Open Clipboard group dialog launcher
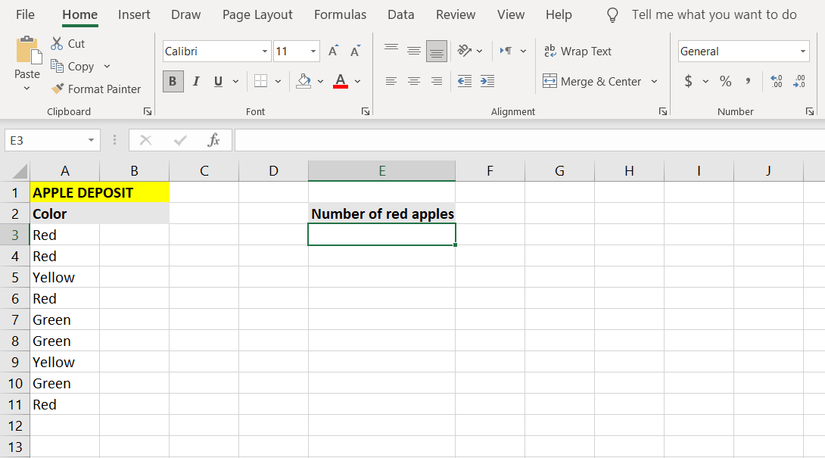 coord(147,111)
